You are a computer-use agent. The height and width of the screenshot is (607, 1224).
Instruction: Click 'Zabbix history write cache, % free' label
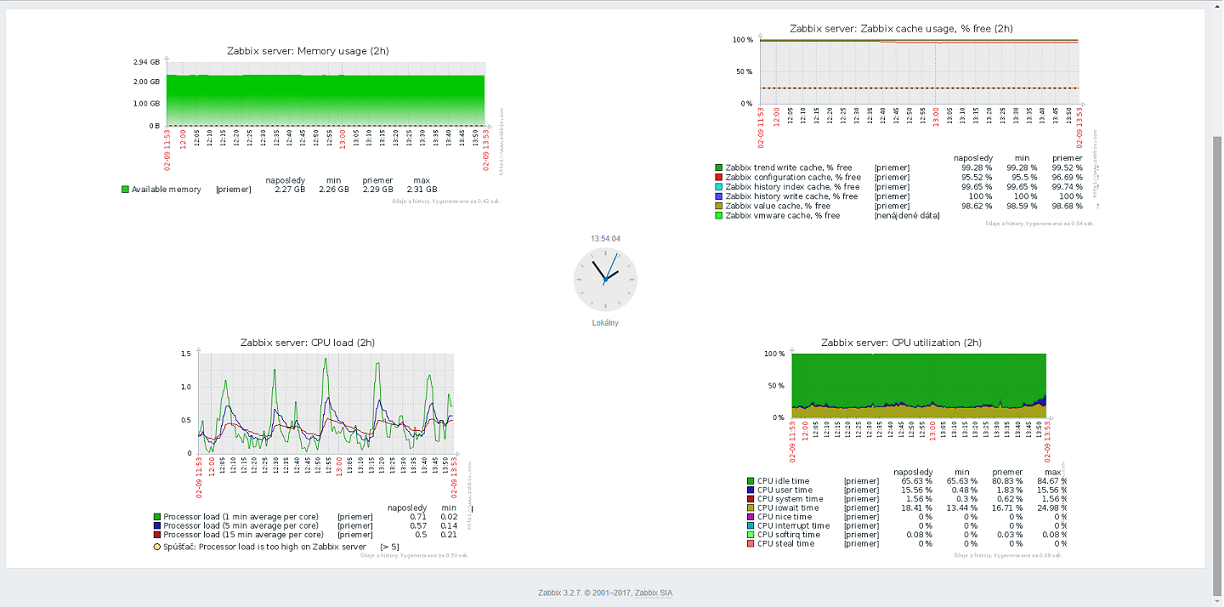click(792, 196)
